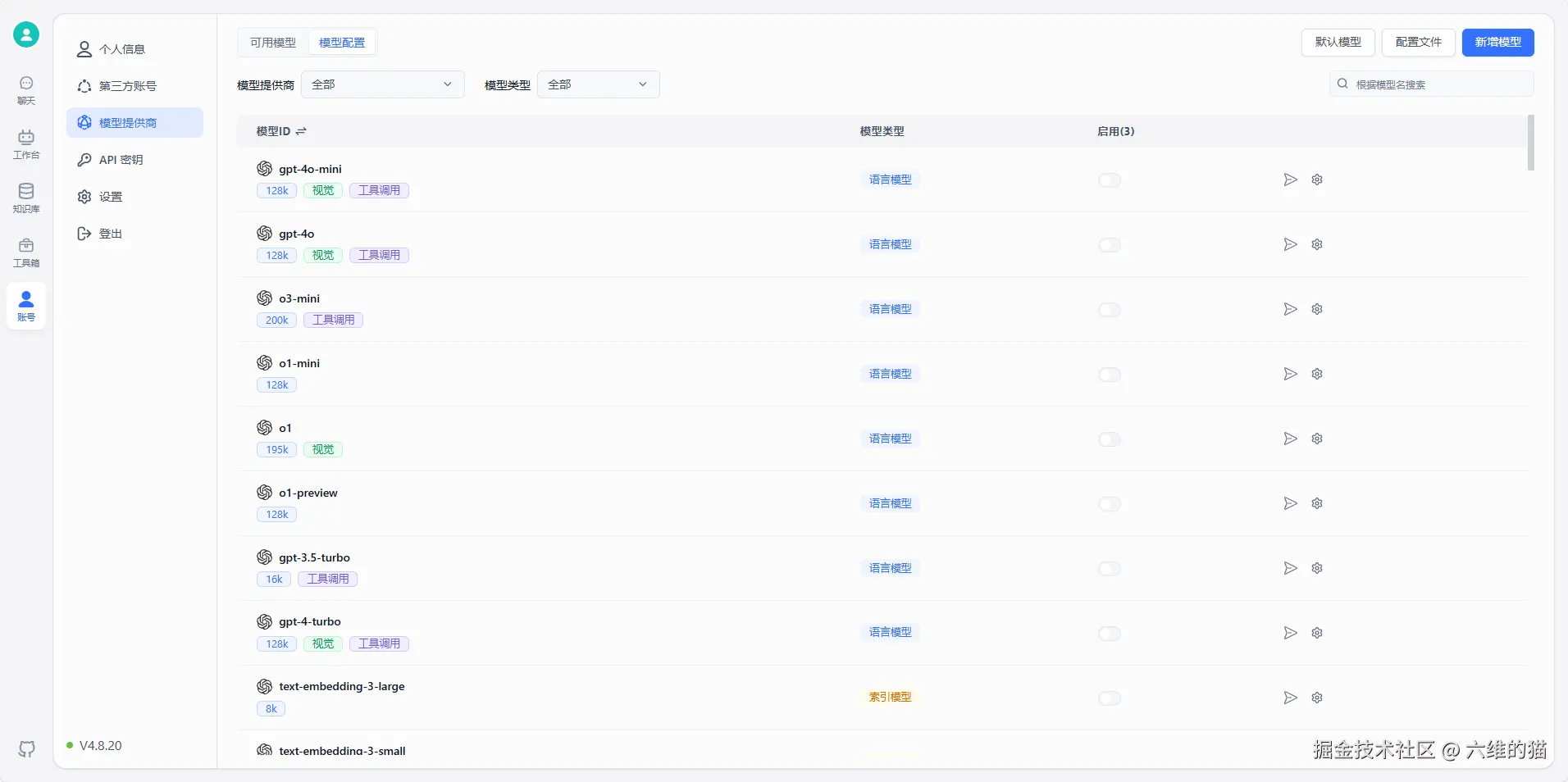Focus the model name search field

pyautogui.click(x=1431, y=84)
